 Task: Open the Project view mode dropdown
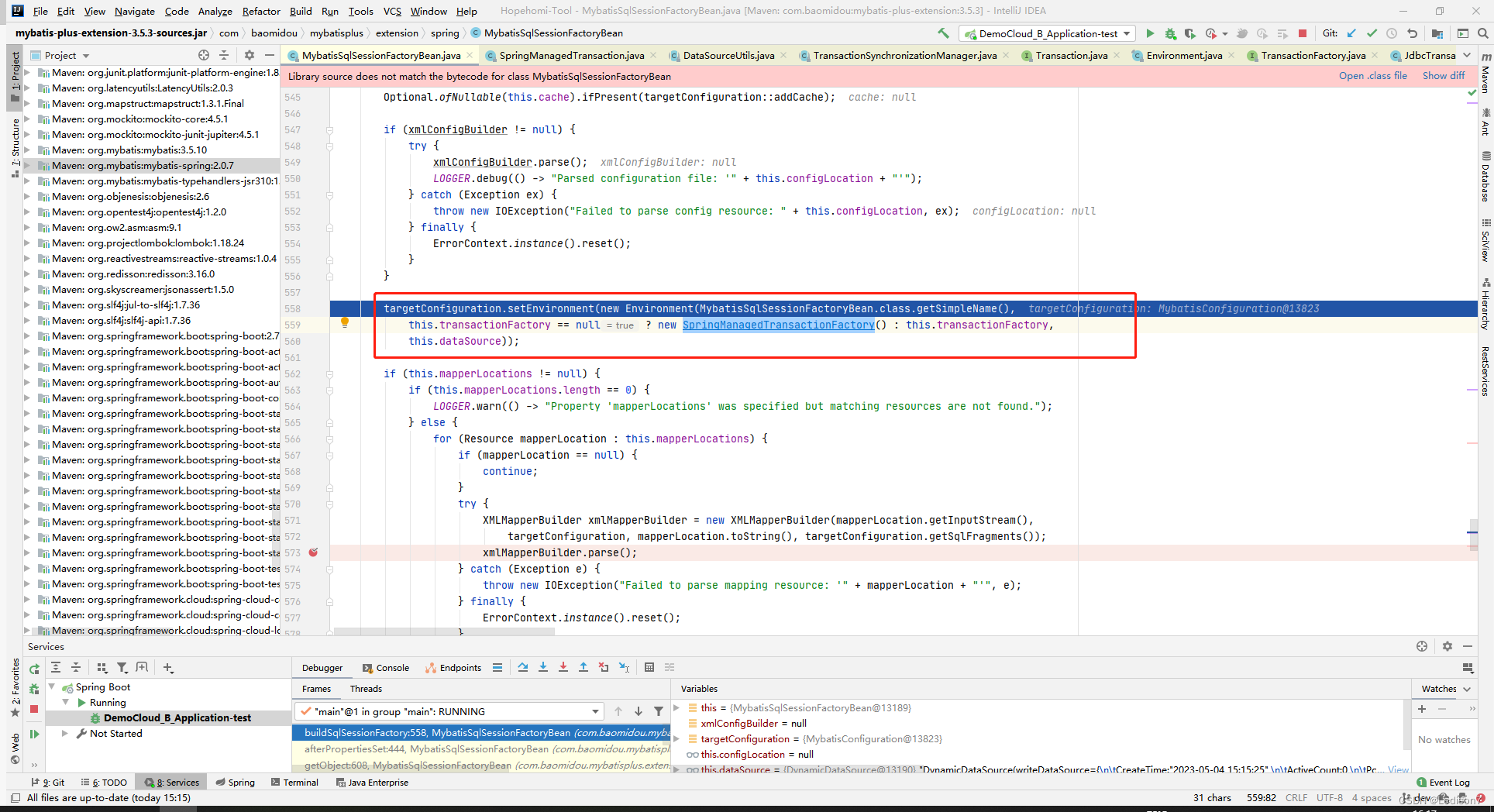pos(60,55)
